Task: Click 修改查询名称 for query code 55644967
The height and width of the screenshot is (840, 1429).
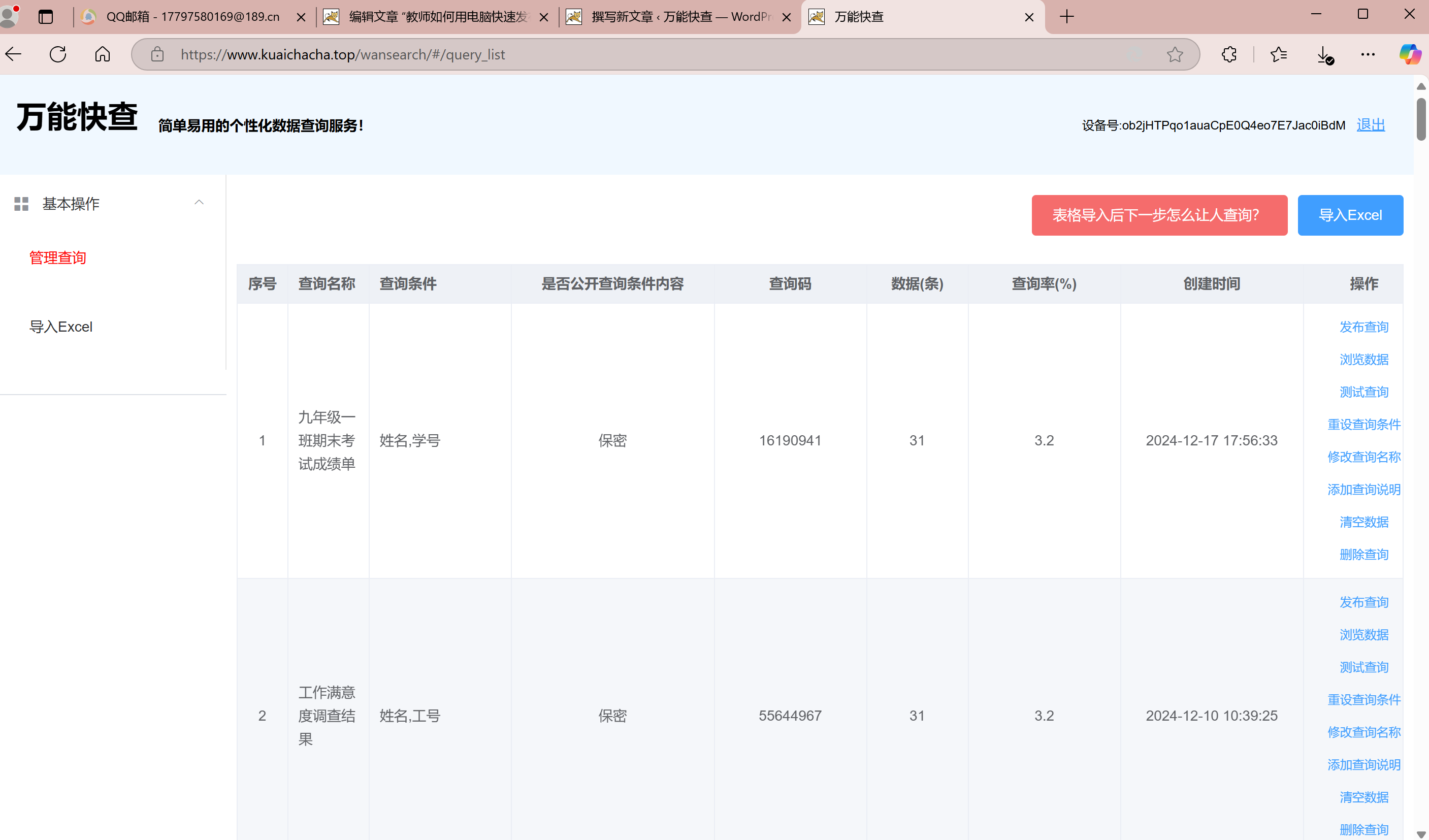Action: (x=1364, y=732)
